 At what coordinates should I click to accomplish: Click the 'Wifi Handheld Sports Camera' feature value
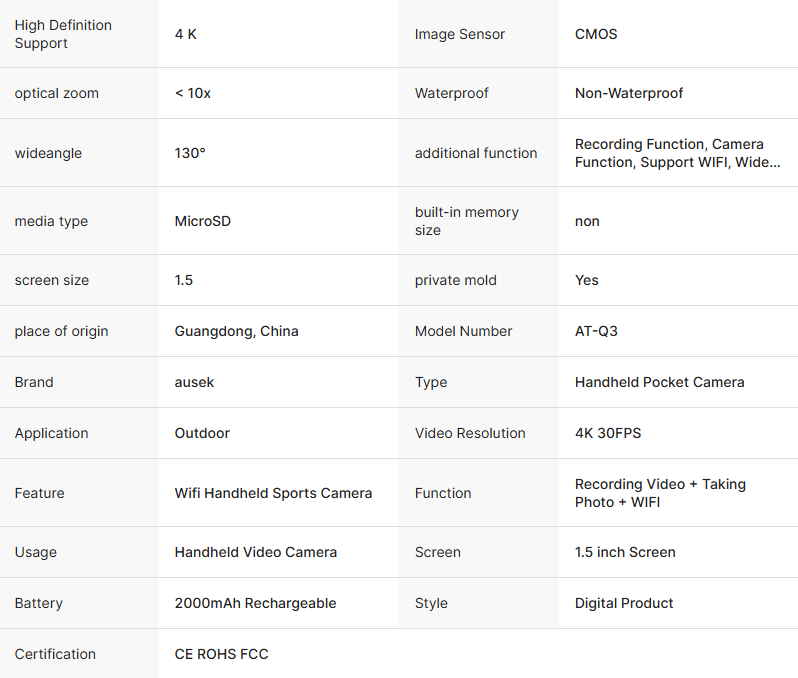coord(273,493)
